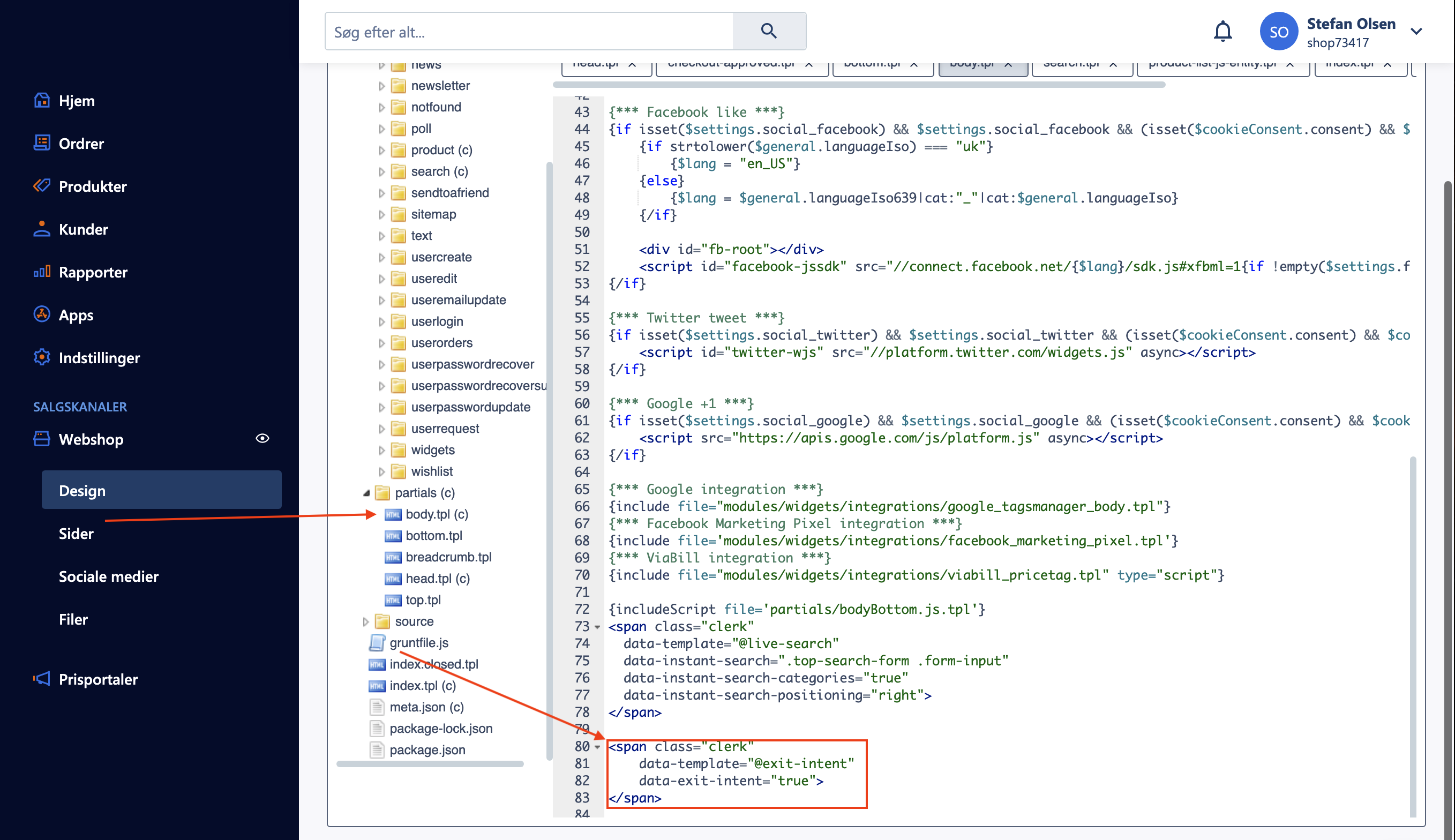Open gruntfile.js in the file tree
This screenshot has height=840, width=1455.
click(x=418, y=643)
